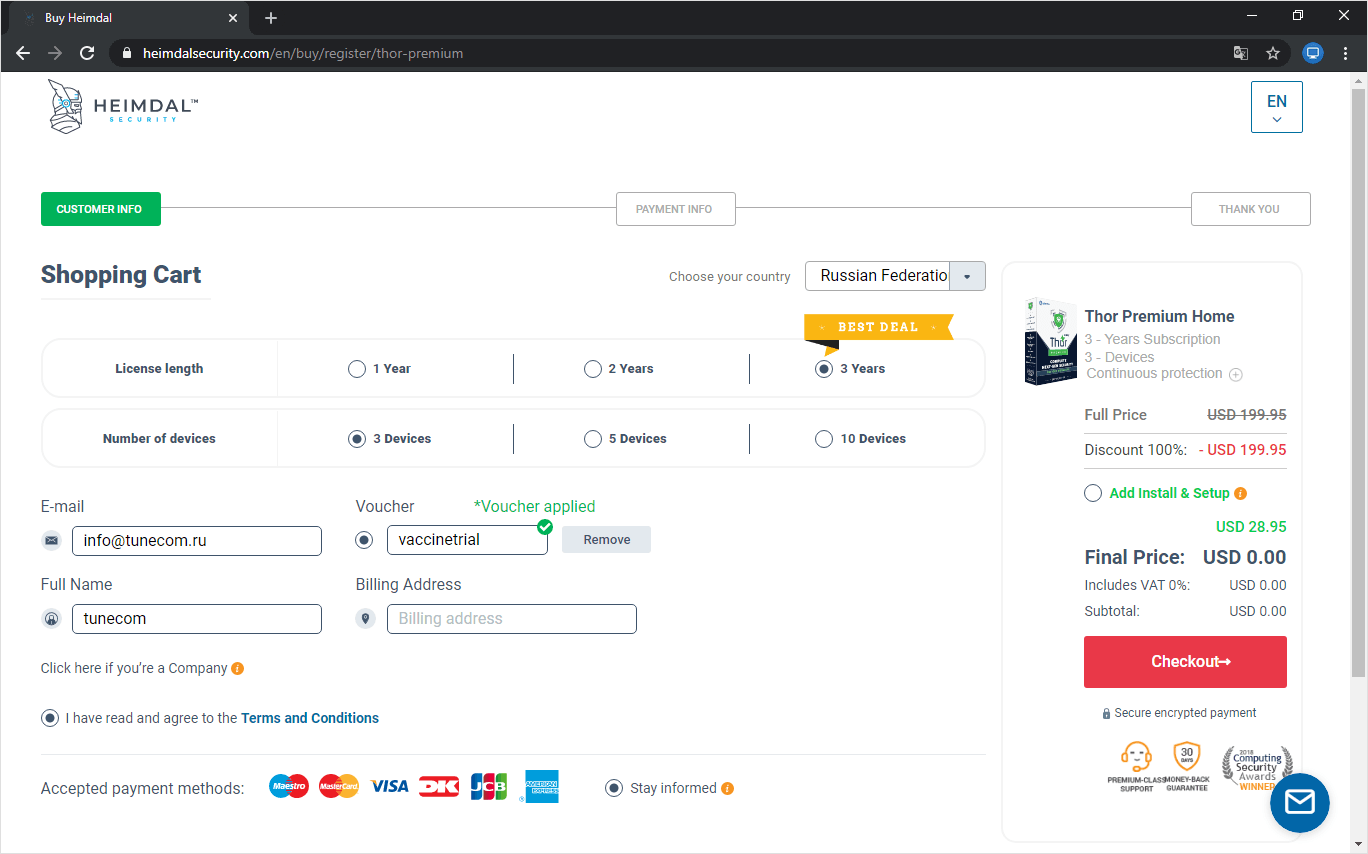
Task: Click into the E-mail input field
Action: coord(197,541)
